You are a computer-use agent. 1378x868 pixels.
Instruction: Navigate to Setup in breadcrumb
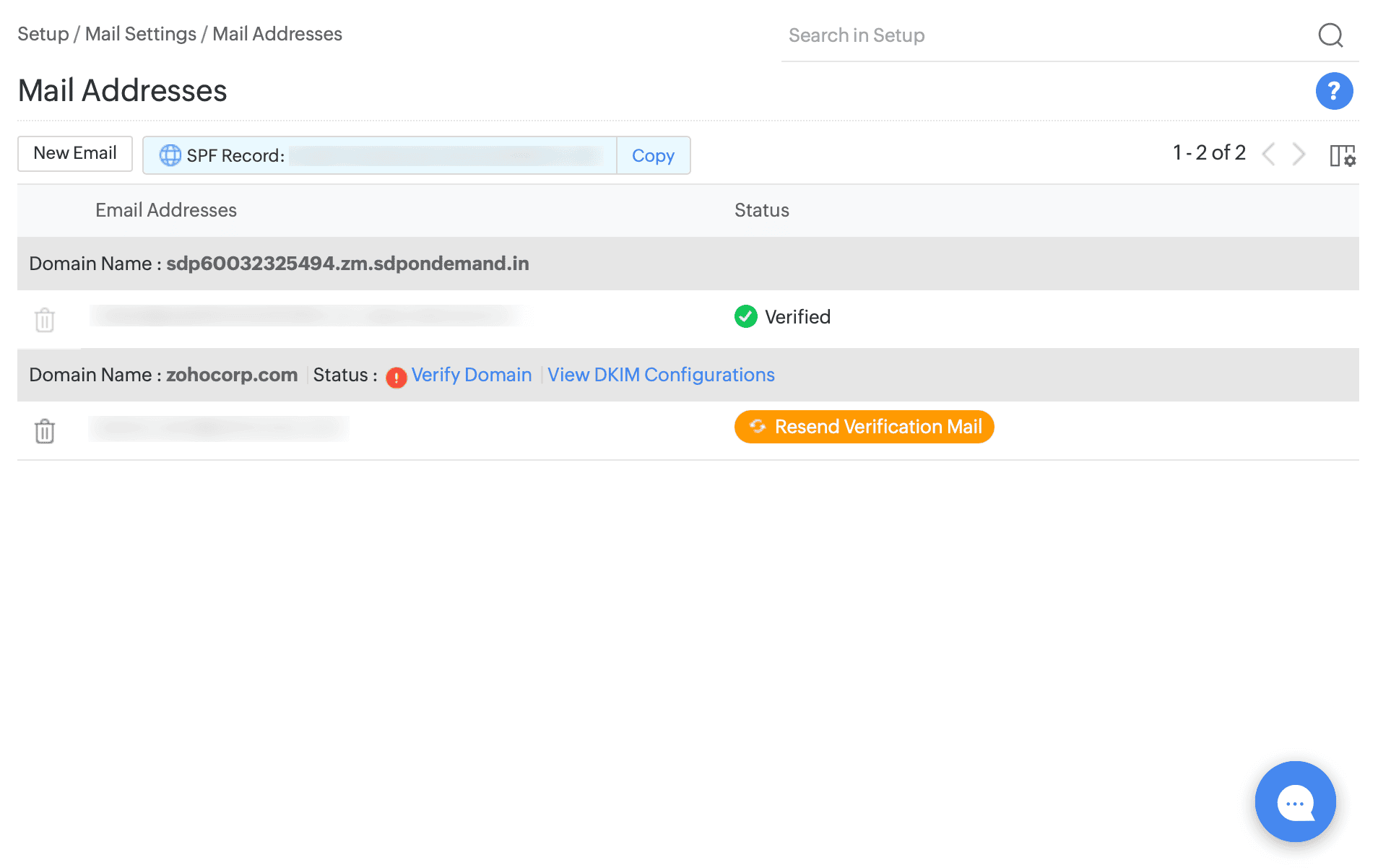point(43,34)
